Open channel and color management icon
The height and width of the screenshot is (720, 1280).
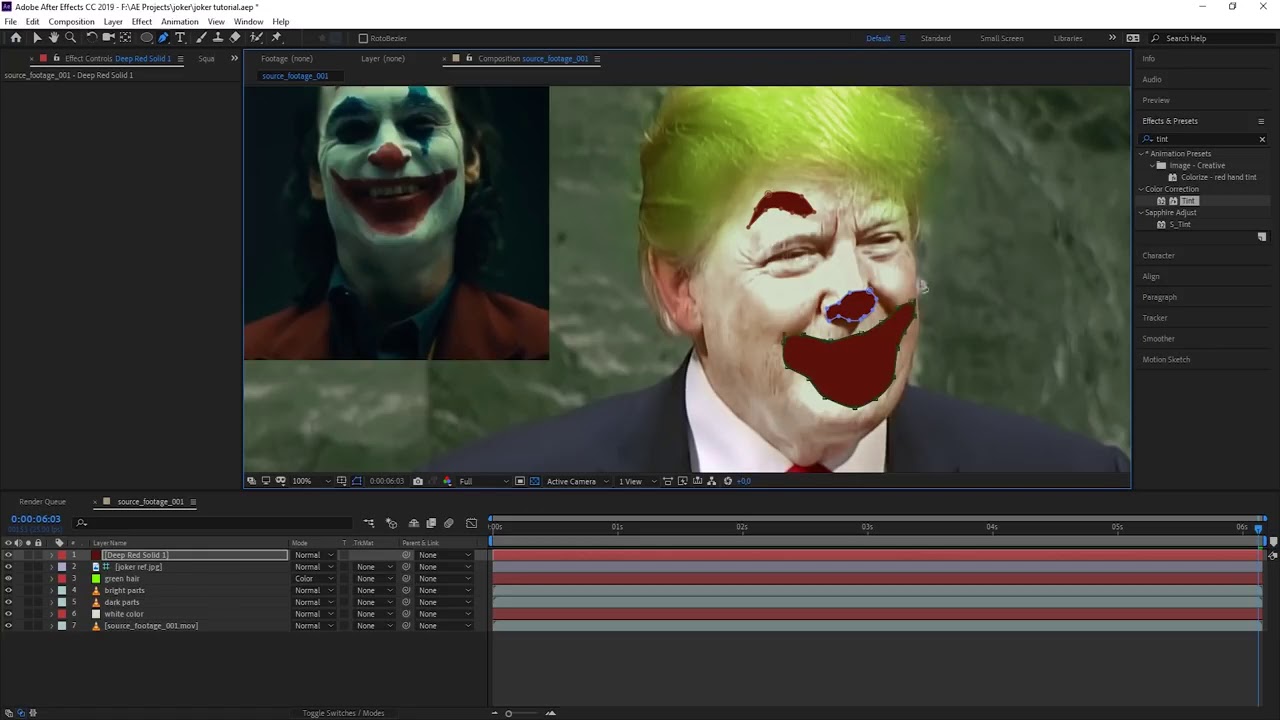pyautogui.click(x=448, y=481)
